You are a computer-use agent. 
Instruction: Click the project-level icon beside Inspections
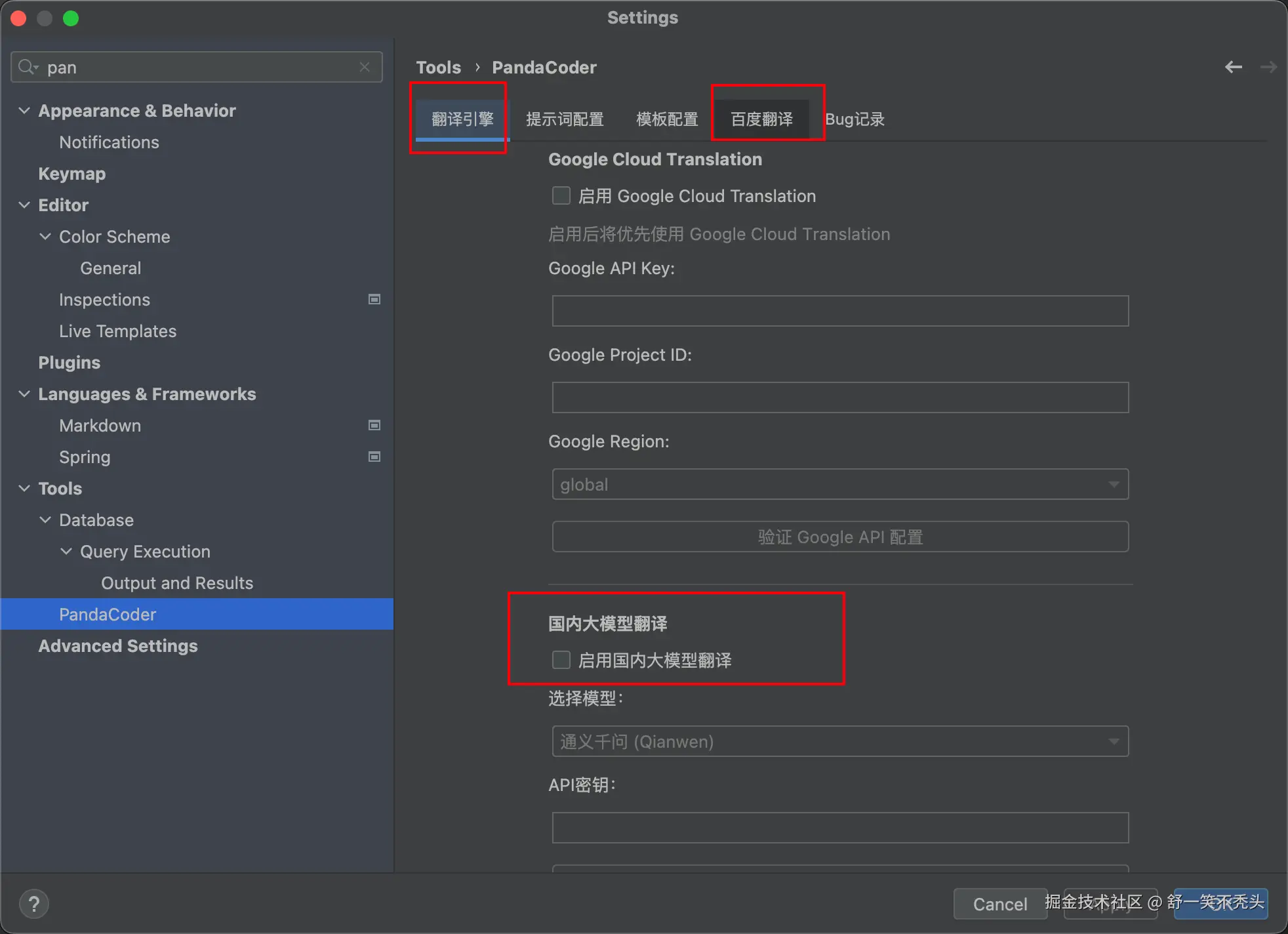point(374,299)
